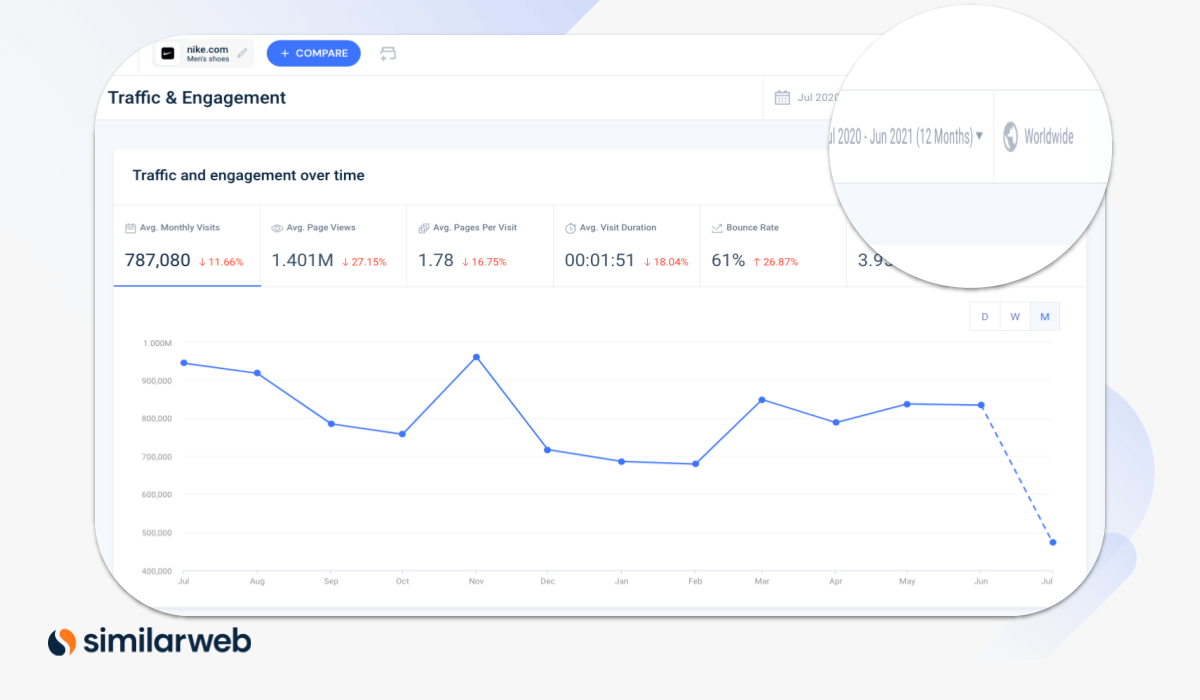Click the Traffic and engagement over time heading
This screenshot has width=1200, height=700.
[x=248, y=176]
